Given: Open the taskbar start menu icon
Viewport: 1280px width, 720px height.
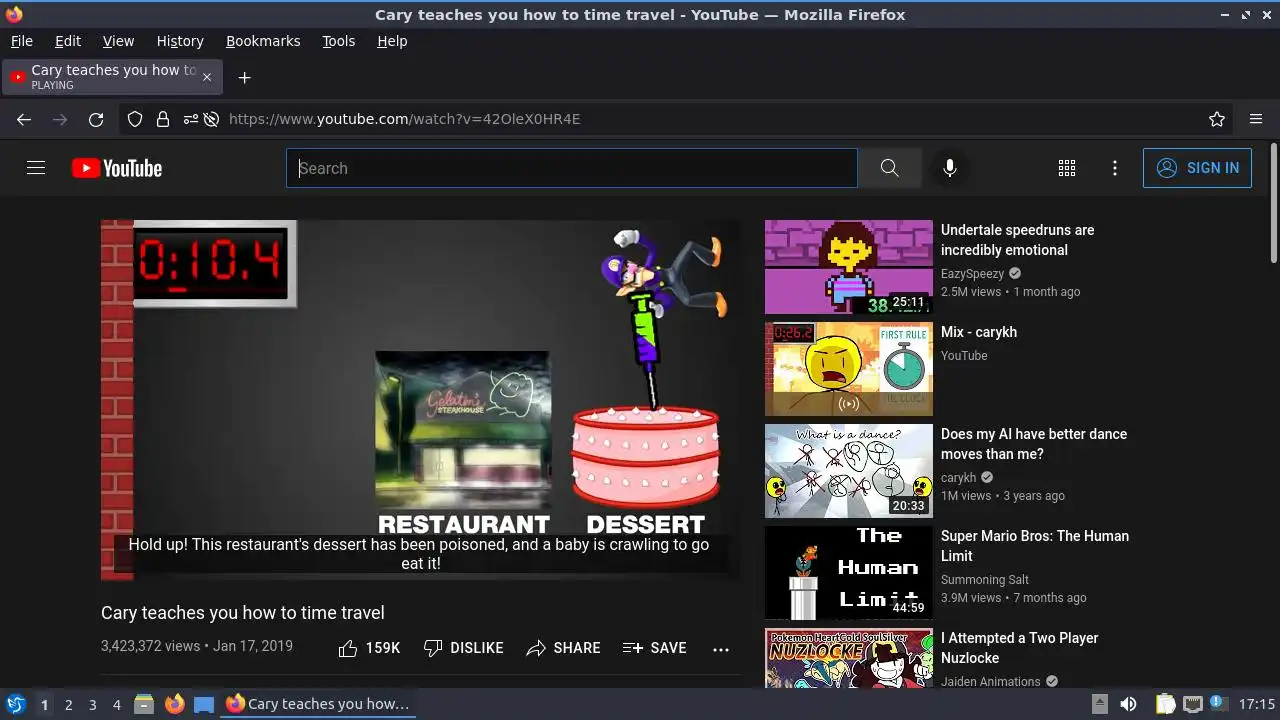Looking at the screenshot, I should (16, 704).
